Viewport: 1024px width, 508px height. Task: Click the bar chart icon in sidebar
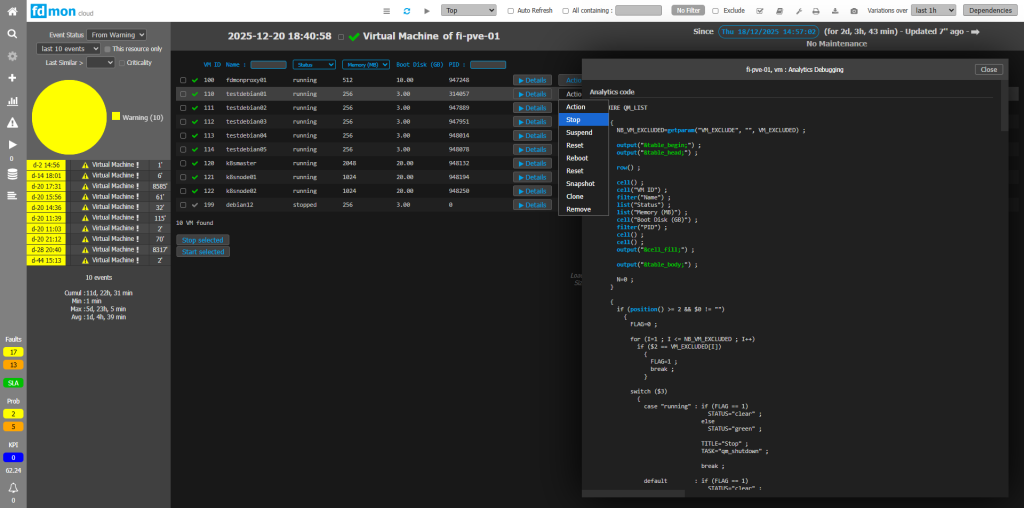[12, 101]
